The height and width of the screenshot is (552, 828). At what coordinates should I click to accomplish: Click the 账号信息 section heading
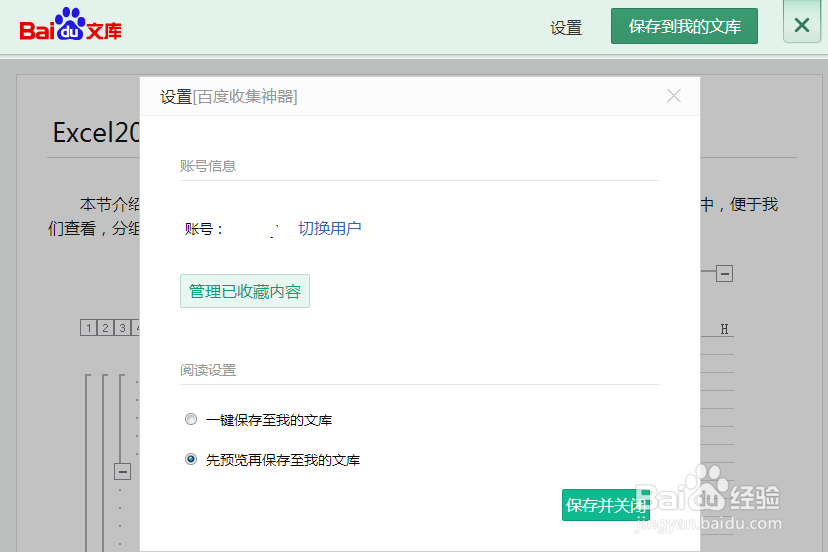click(208, 166)
